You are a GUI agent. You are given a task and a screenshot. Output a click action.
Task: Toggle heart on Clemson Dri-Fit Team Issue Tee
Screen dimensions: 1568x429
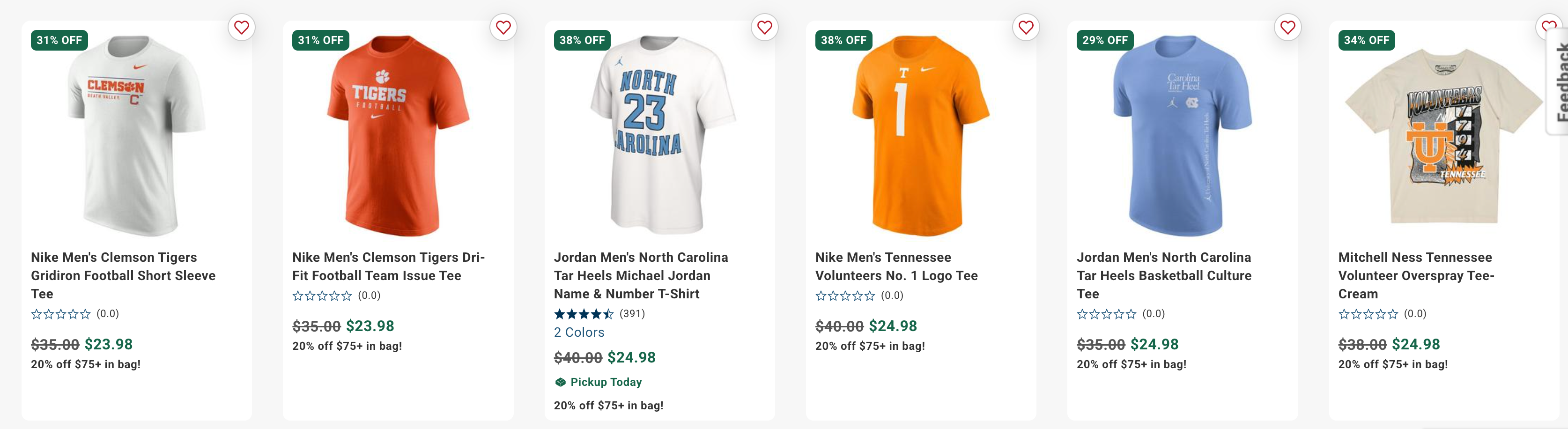pyautogui.click(x=503, y=27)
